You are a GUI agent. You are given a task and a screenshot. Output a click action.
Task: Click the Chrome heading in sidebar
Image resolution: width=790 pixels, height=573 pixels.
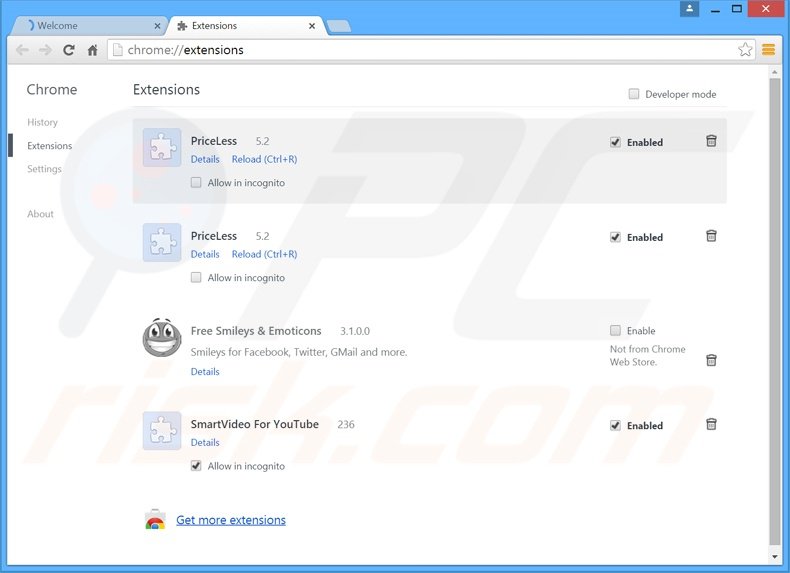point(52,90)
